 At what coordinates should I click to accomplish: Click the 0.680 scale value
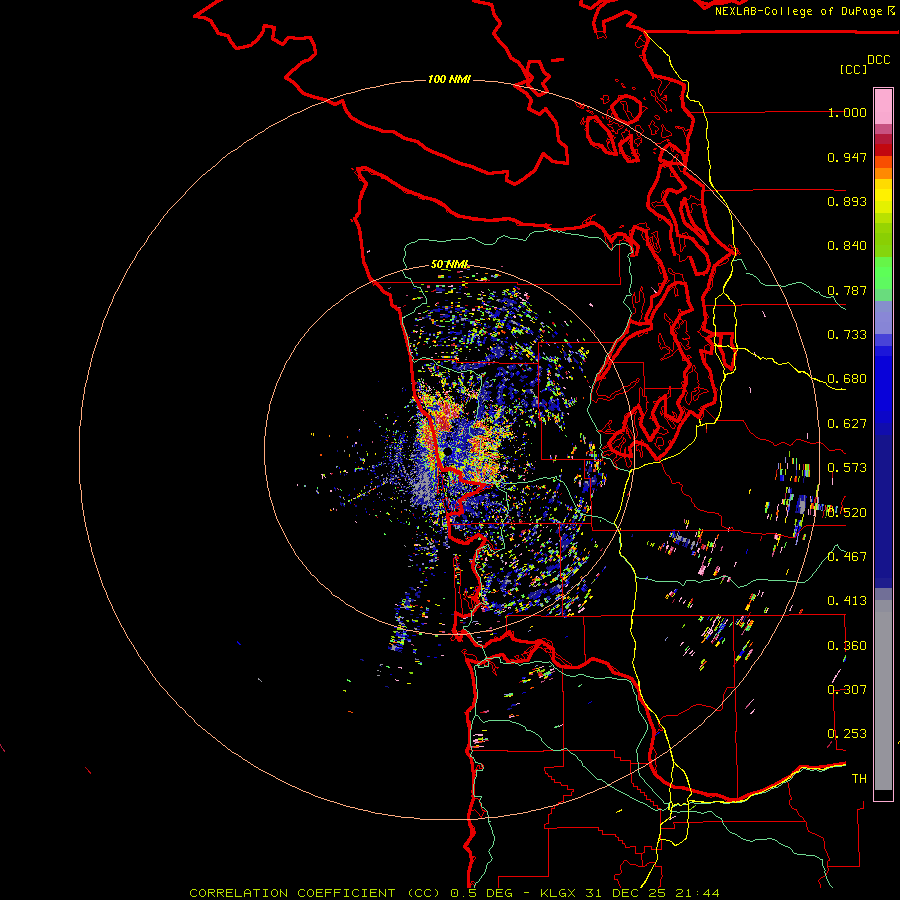click(847, 379)
